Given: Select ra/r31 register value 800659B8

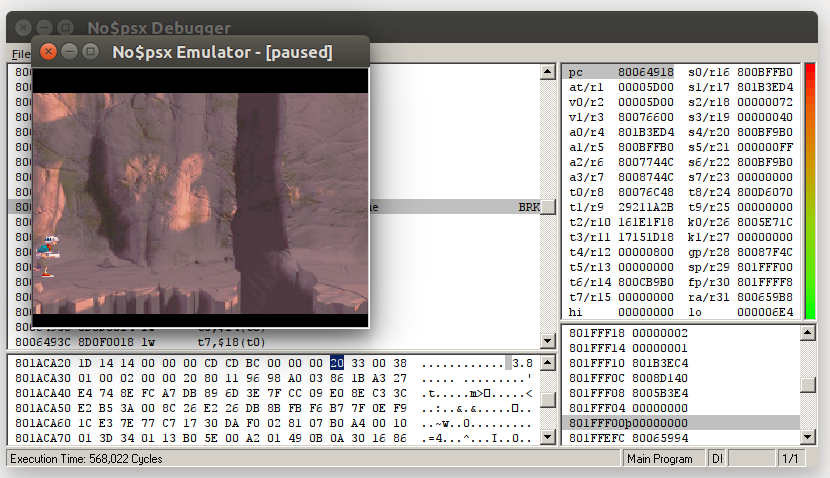Looking at the screenshot, I should tap(765, 297).
